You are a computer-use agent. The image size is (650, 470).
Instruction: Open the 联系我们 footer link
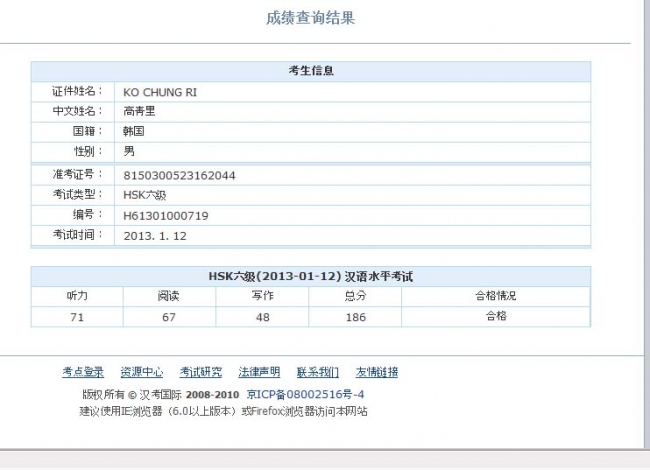tap(318, 372)
